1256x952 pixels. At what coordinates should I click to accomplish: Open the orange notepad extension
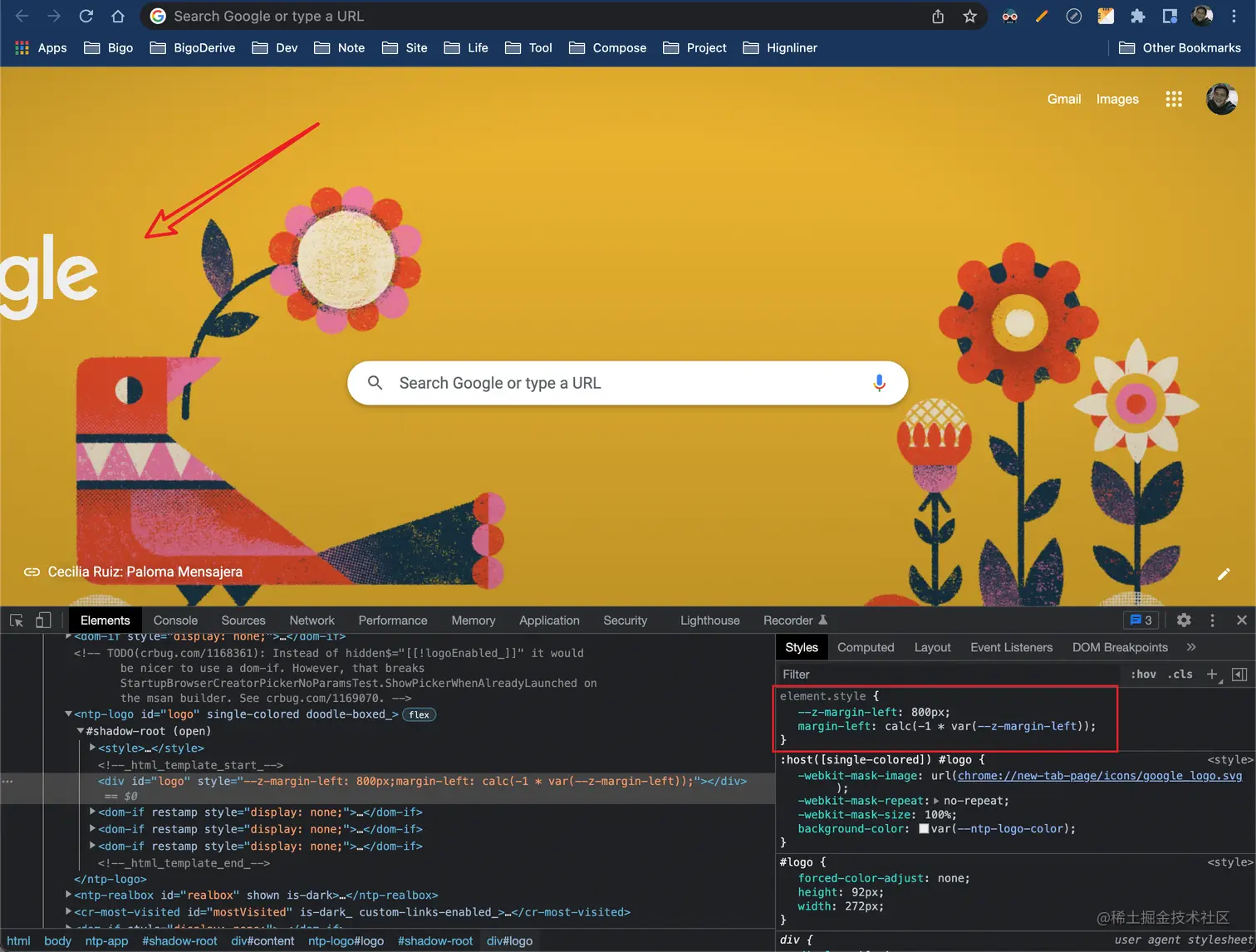tap(1106, 16)
